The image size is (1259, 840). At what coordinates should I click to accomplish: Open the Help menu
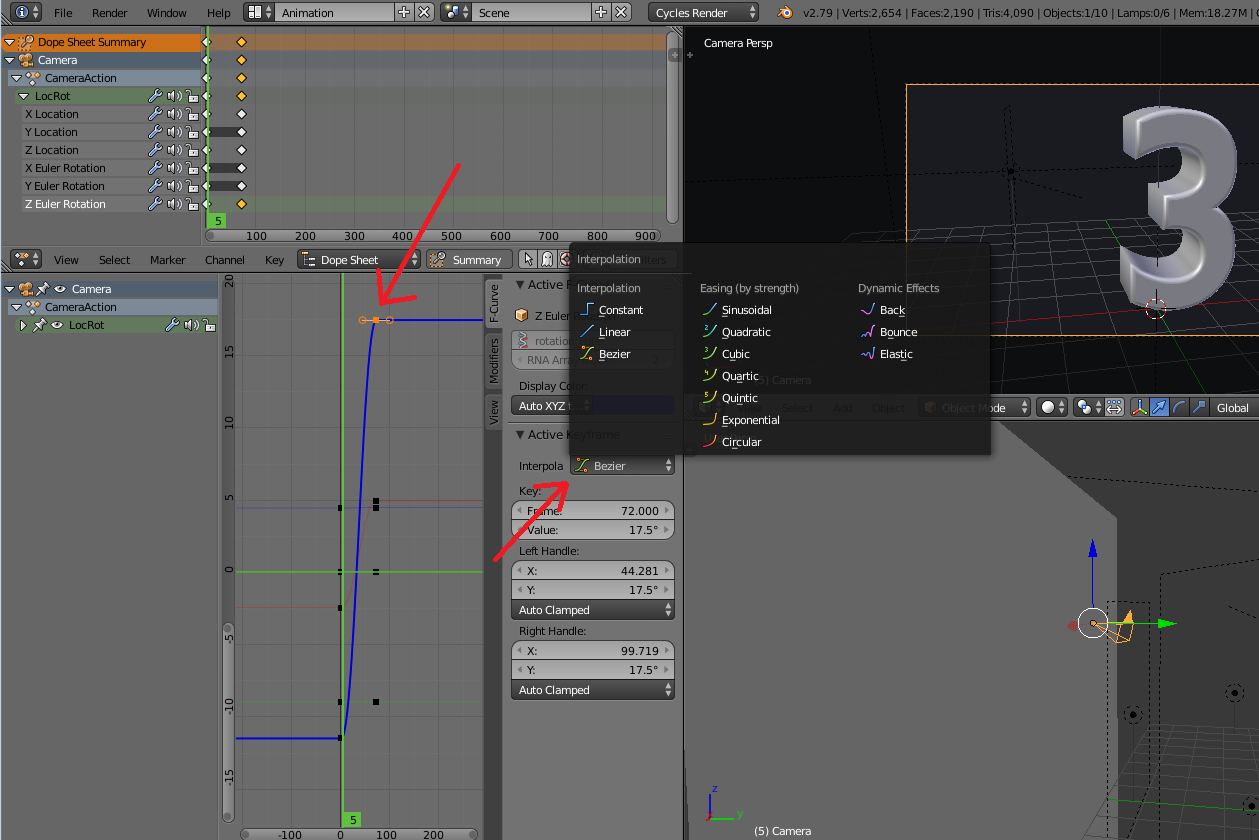[x=219, y=13]
